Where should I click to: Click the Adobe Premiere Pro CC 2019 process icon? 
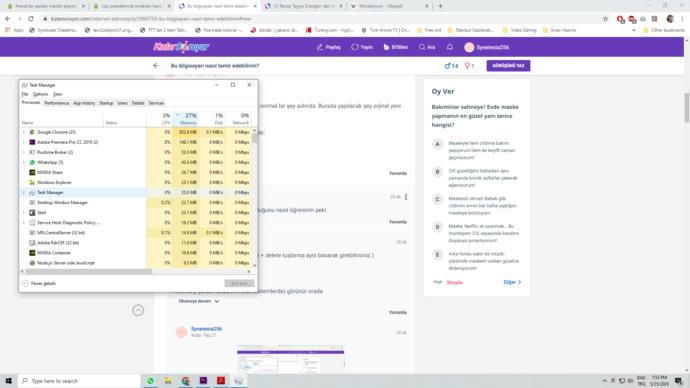pos(32,142)
